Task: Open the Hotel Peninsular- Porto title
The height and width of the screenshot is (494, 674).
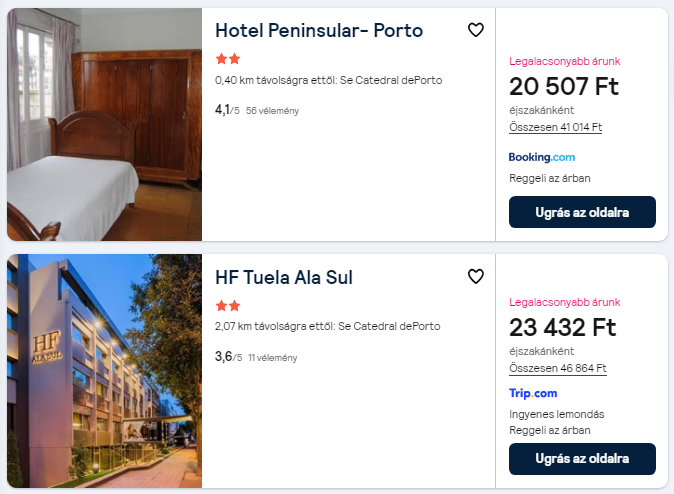Action: [319, 30]
